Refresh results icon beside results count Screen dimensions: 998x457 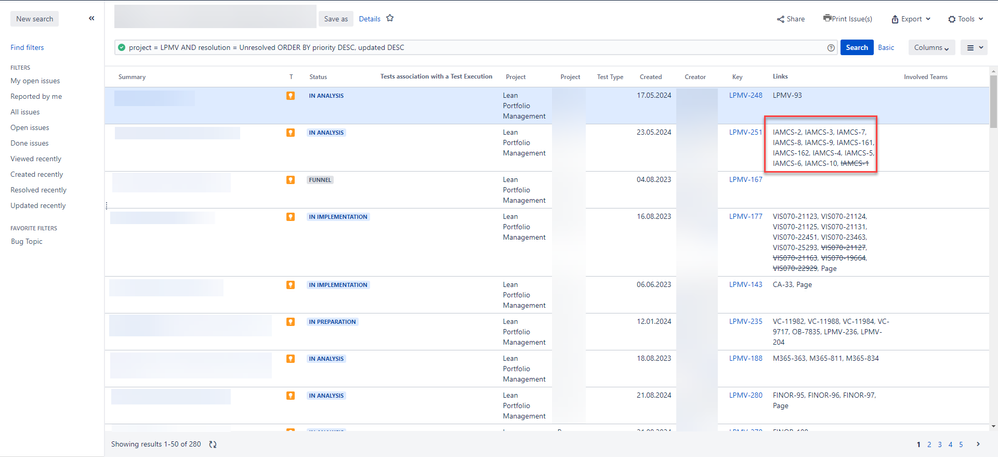tap(213, 444)
